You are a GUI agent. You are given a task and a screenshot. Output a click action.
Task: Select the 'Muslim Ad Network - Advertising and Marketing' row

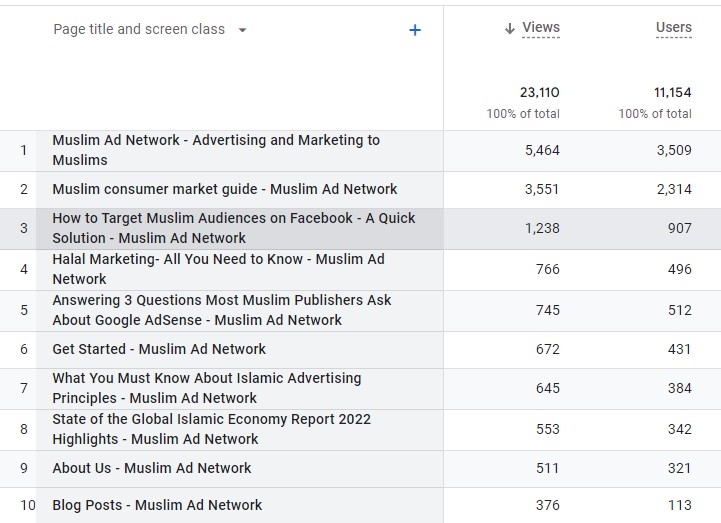pyautogui.click(x=216, y=150)
